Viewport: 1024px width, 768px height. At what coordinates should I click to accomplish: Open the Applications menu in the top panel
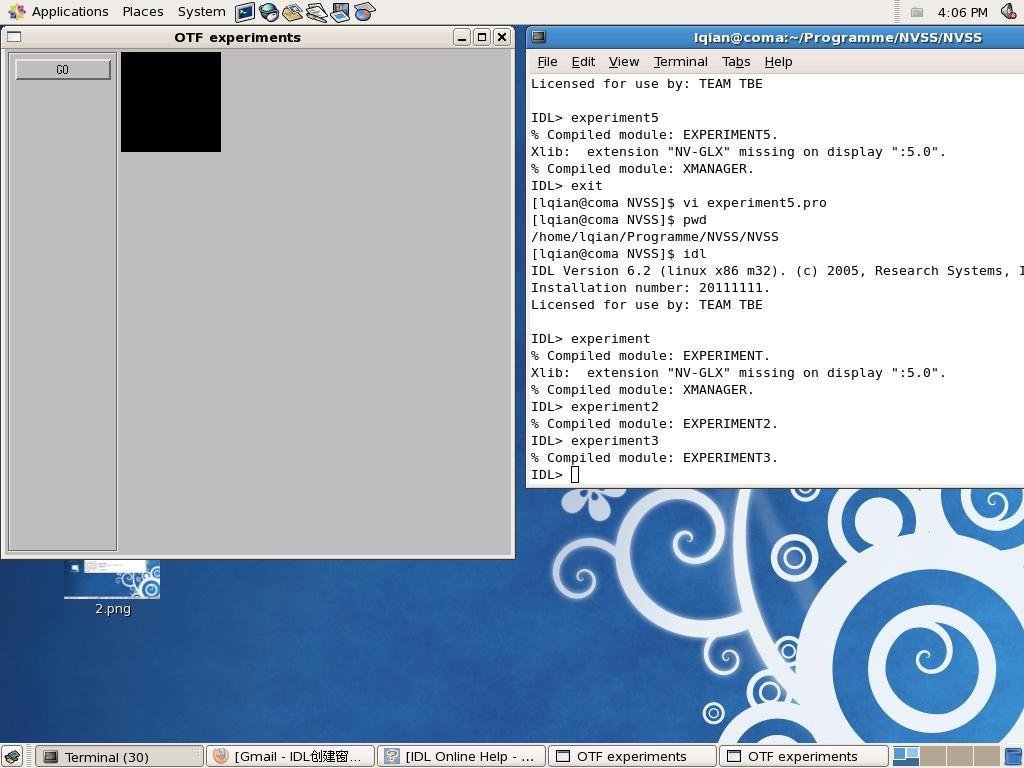[x=58, y=12]
